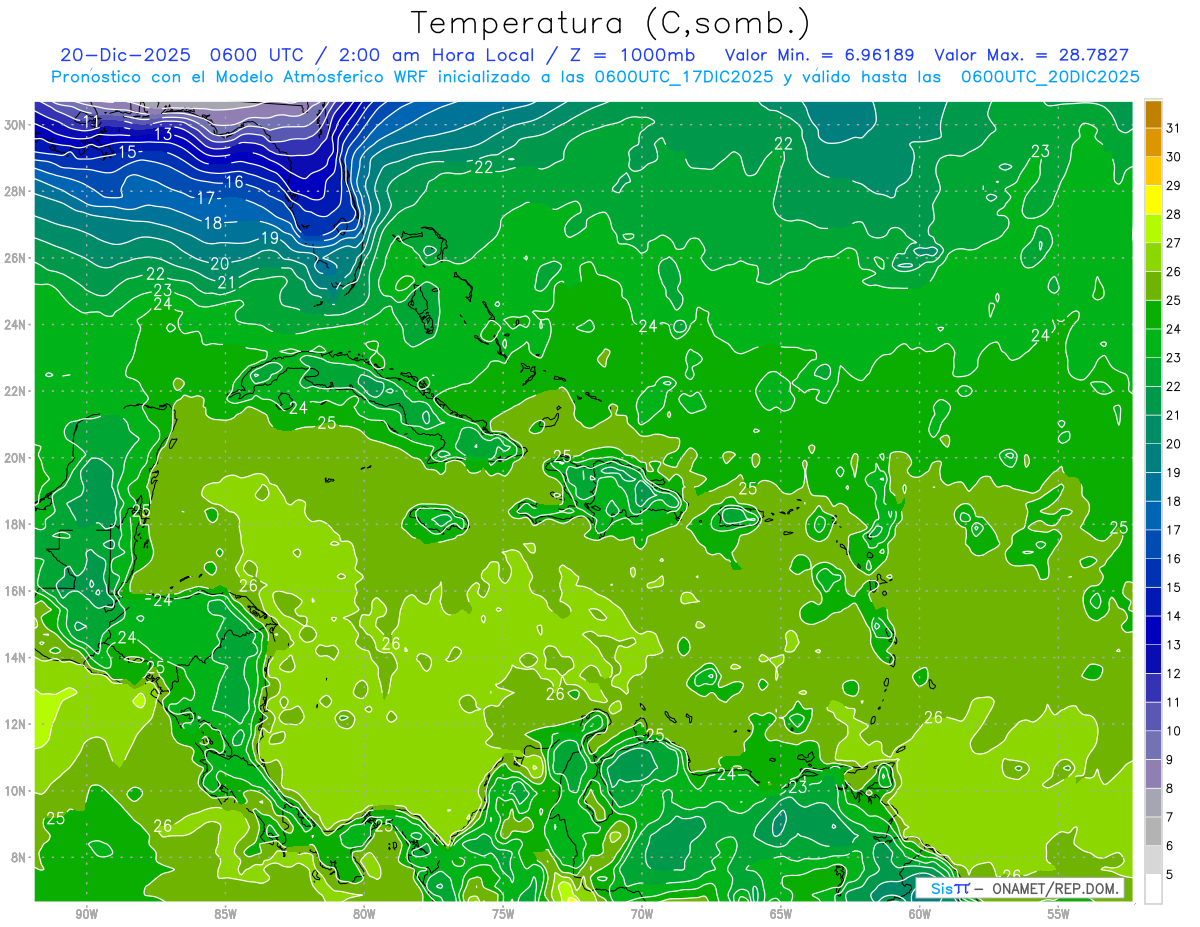
Task: Click the '19' isotherm contour label on map
Action: coord(269,238)
